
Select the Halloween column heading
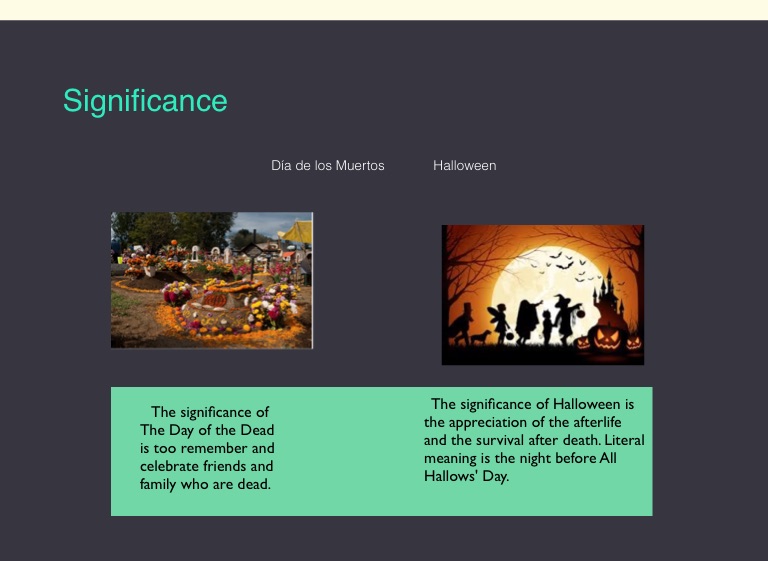[464, 165]
